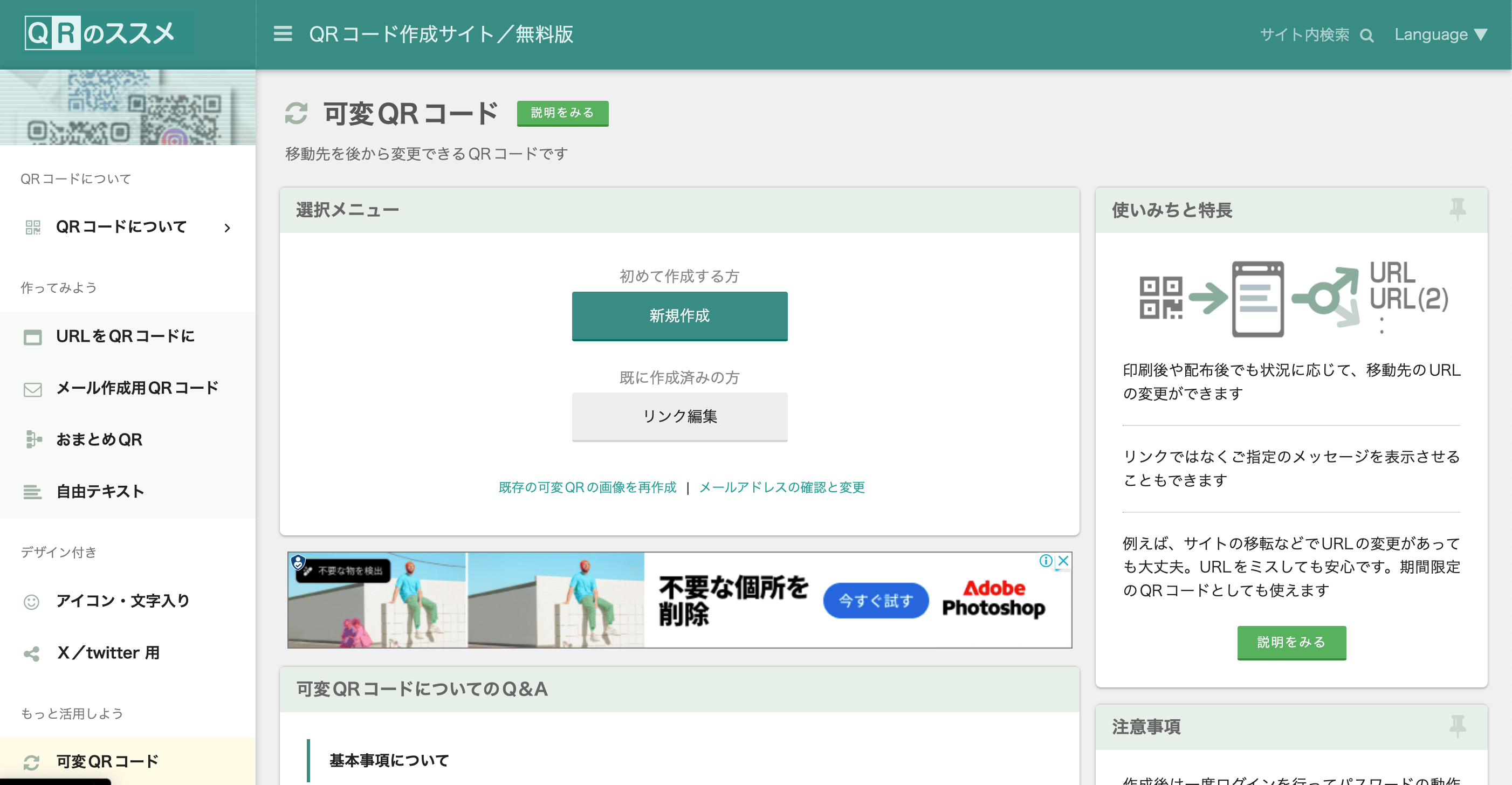Select the 自由テキスト lines icon

tap(33, 492)
